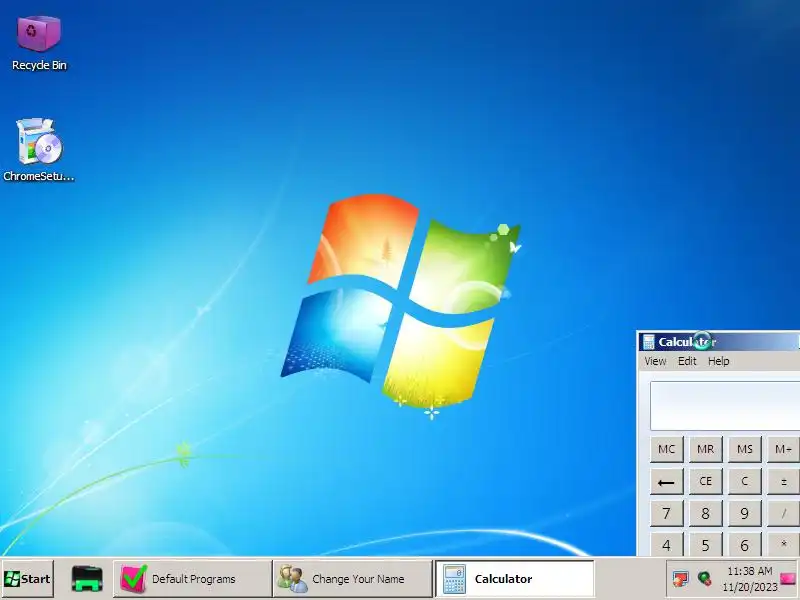Click the Calculator title bar icon
The height and width of the screenshot is (600, 800).
pos(648,342)
